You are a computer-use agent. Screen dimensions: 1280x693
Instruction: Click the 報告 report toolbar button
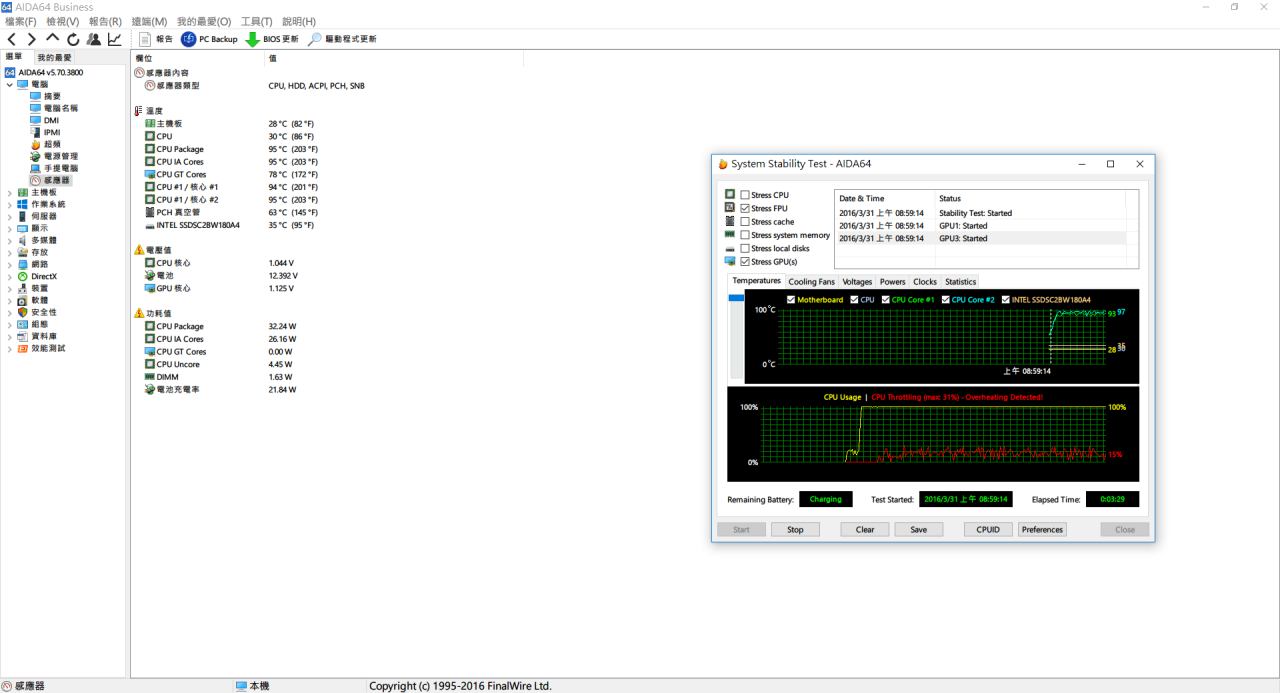pos(156,39)
